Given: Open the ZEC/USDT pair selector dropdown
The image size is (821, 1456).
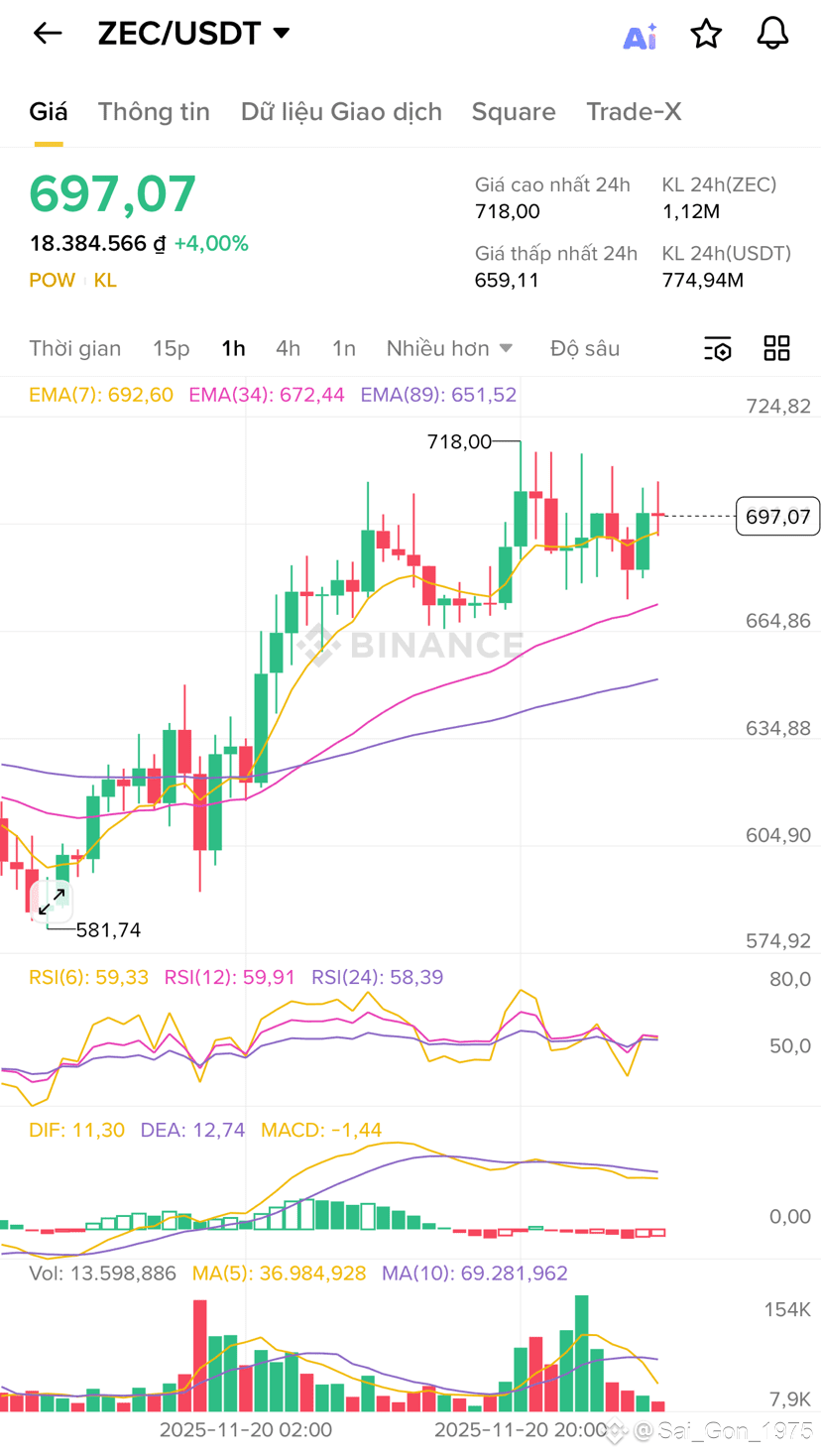Looking at the screenshot, I should (x=194, y=33).
